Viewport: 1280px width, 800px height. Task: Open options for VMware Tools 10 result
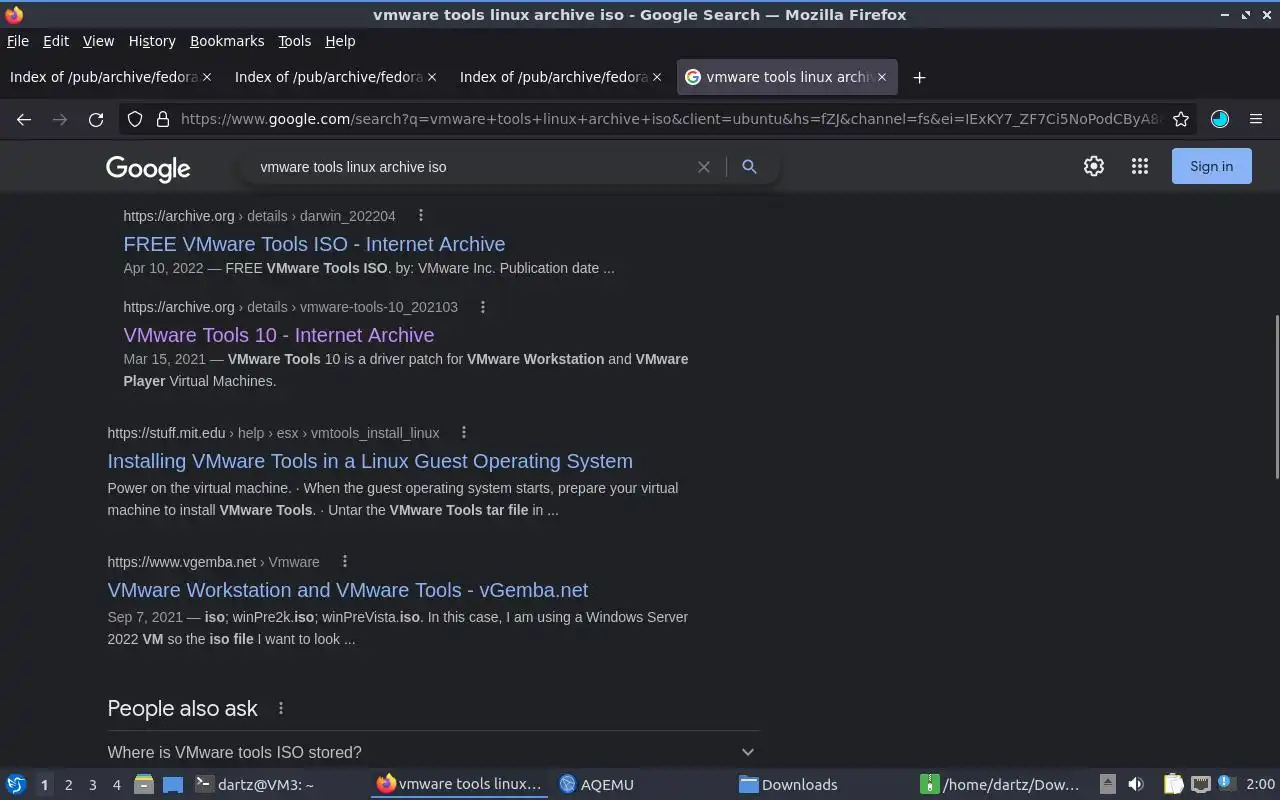(x=483, y=307)
